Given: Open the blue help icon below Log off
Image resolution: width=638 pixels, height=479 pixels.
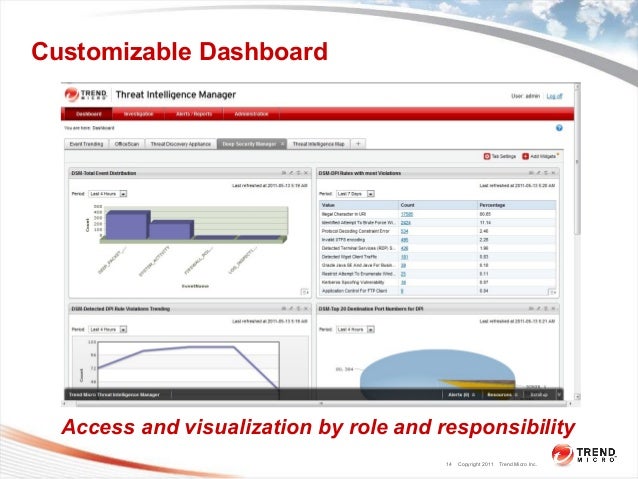Looking at the screenshot, I should (x=559, y=128).
